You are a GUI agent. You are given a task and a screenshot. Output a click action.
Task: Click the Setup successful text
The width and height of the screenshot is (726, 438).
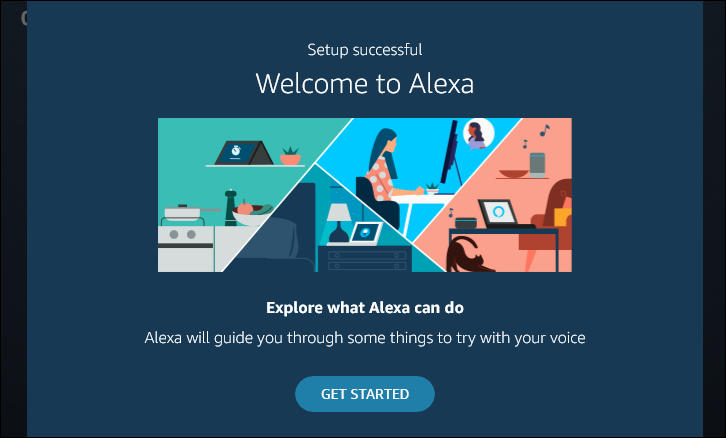click(x=365, y=50)
